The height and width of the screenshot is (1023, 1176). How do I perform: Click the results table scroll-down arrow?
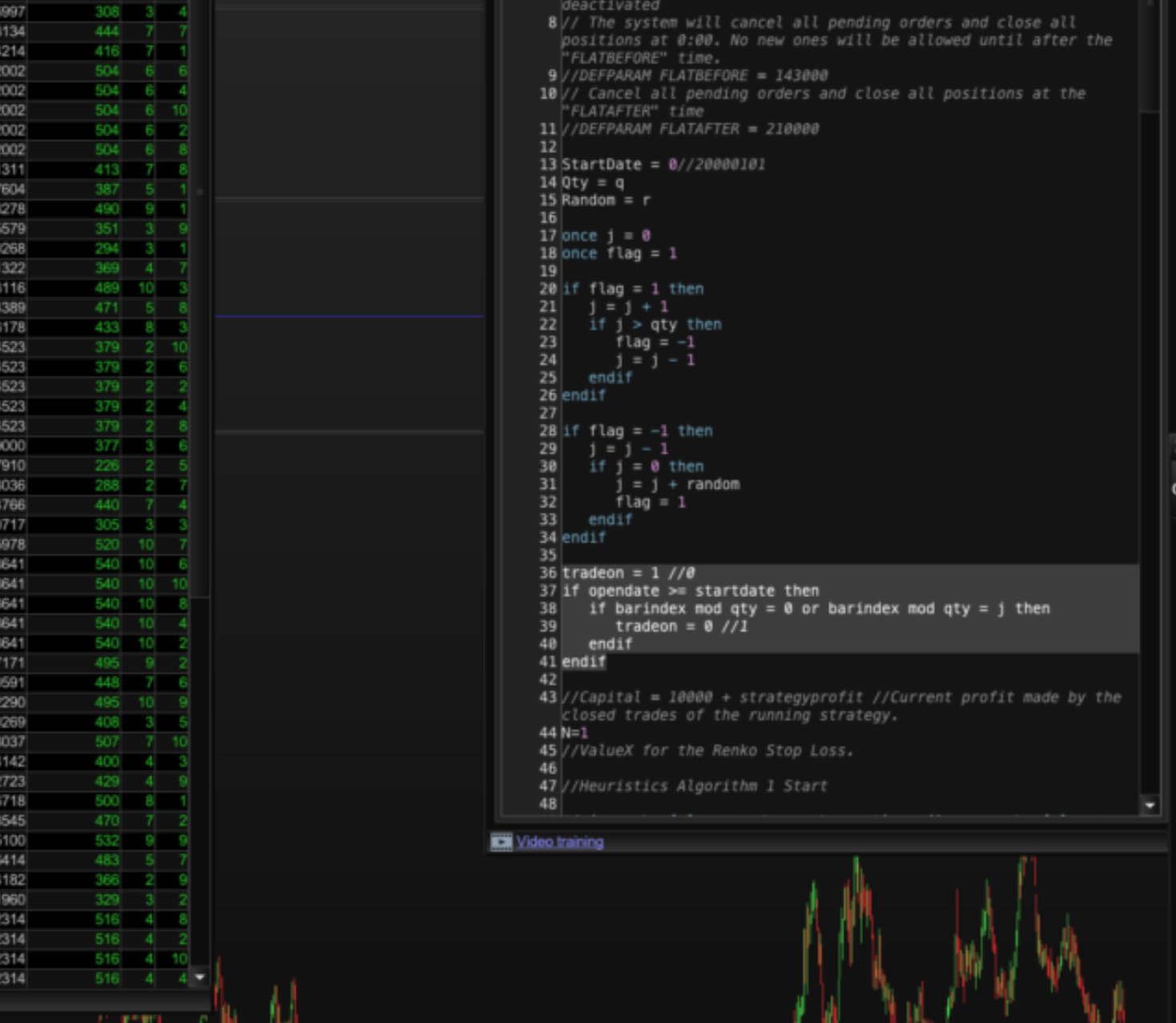pyautogui.click(x=199, y=977)
